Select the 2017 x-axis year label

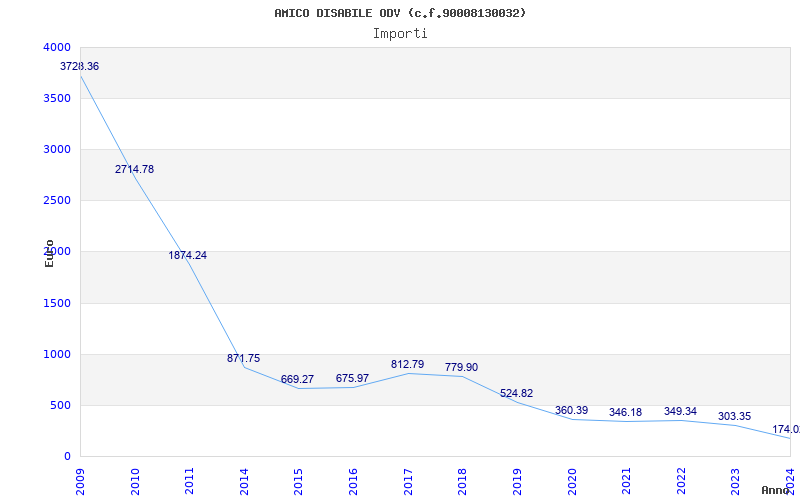tap(408, 478)
